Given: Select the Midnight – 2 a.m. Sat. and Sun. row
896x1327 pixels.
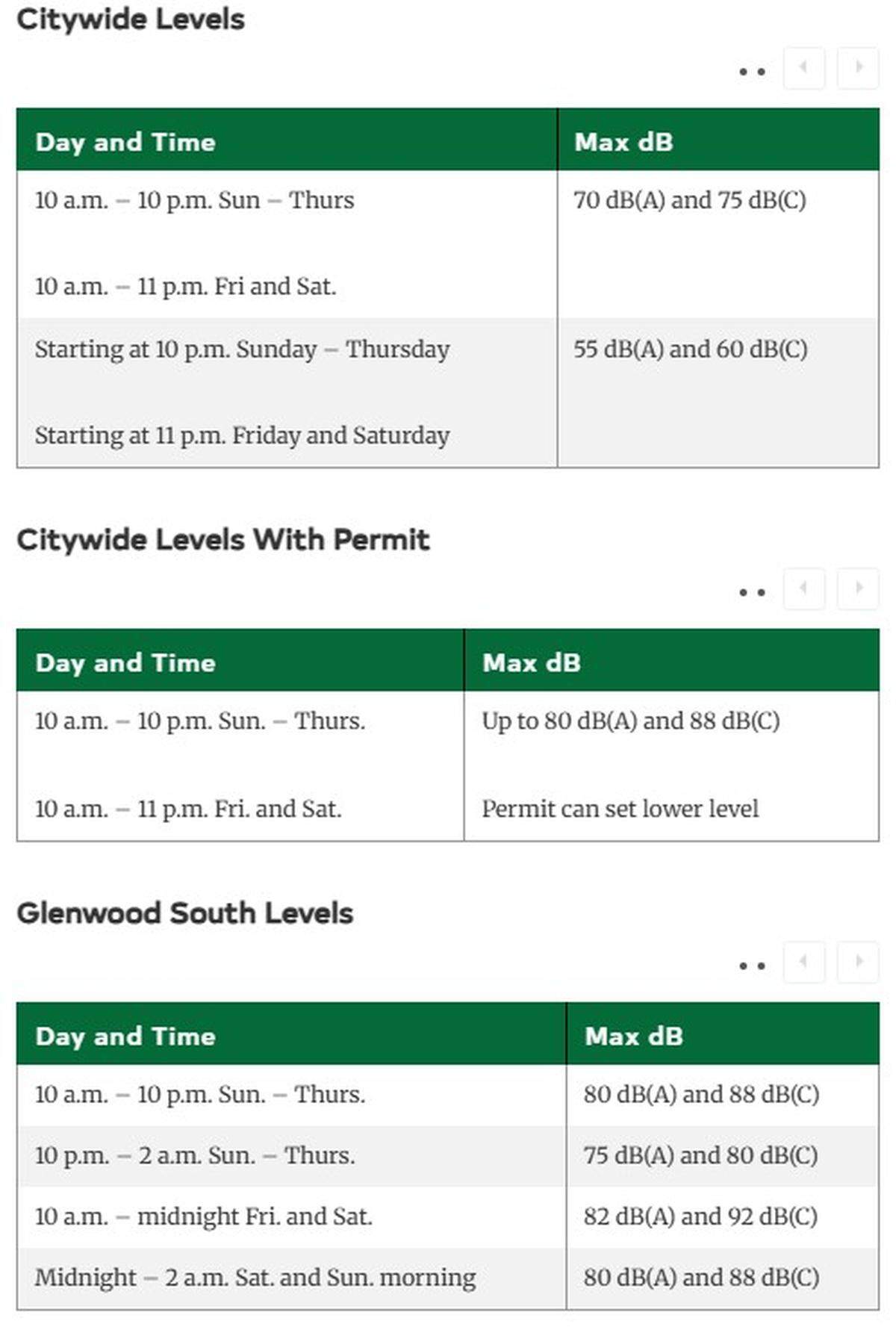Looking at the screenshot, I should (x=448, y=1278).
